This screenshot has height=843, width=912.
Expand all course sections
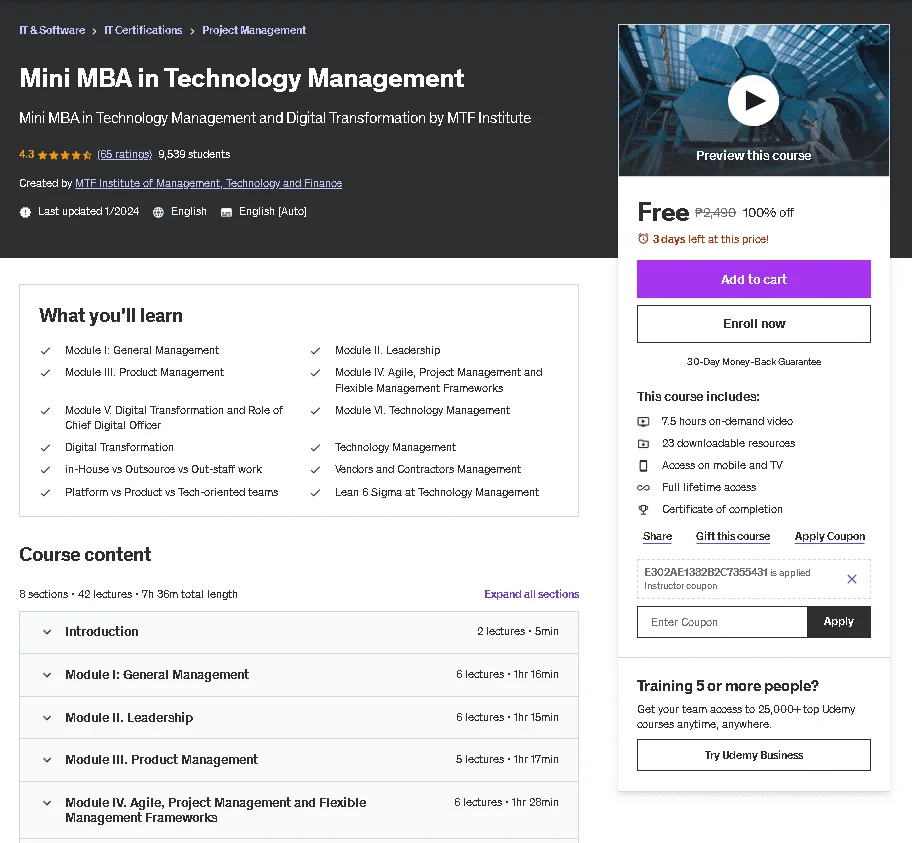[x=532, y=594]
